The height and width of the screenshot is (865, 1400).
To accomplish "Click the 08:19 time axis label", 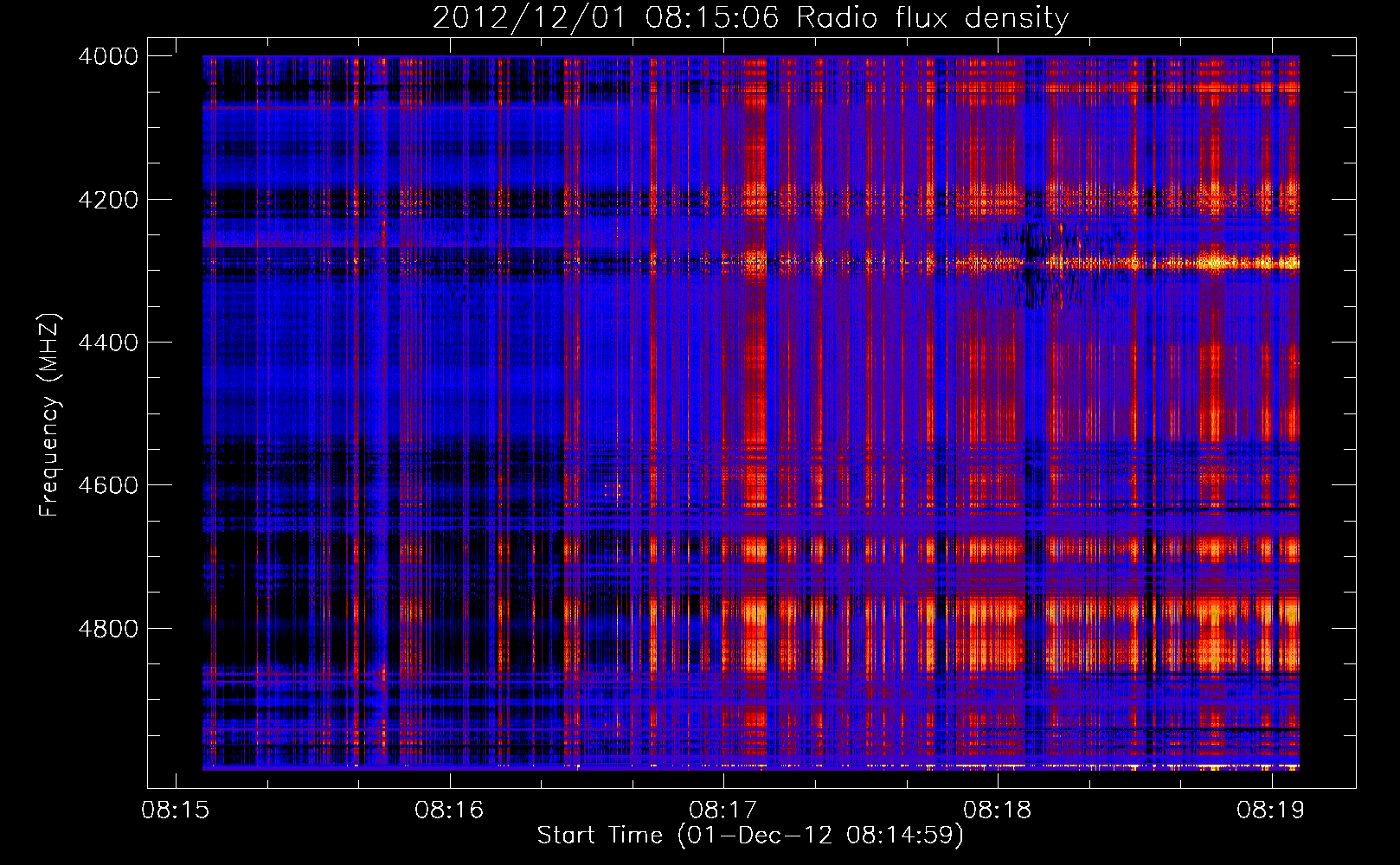I will 1271,810.
